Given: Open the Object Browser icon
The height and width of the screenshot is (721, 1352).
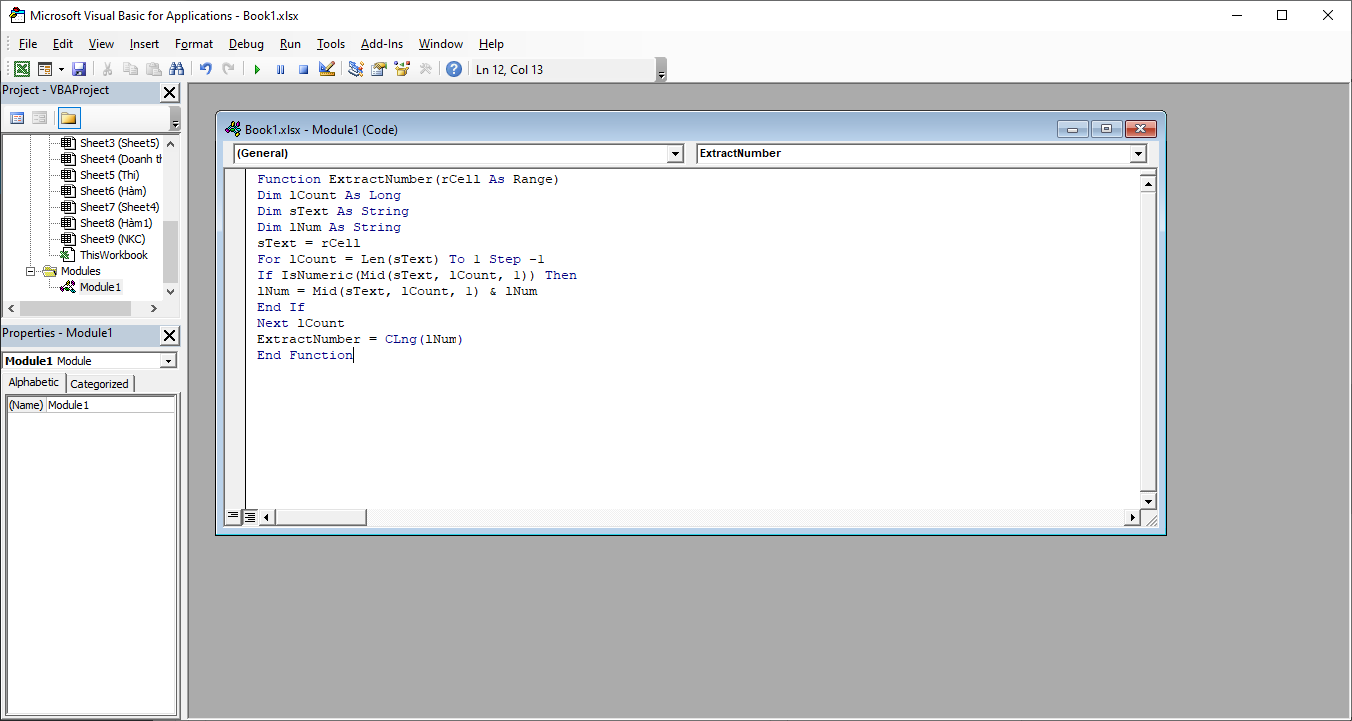Looking at the screenshot, I should pyautogui.click(x=402, y=69).
